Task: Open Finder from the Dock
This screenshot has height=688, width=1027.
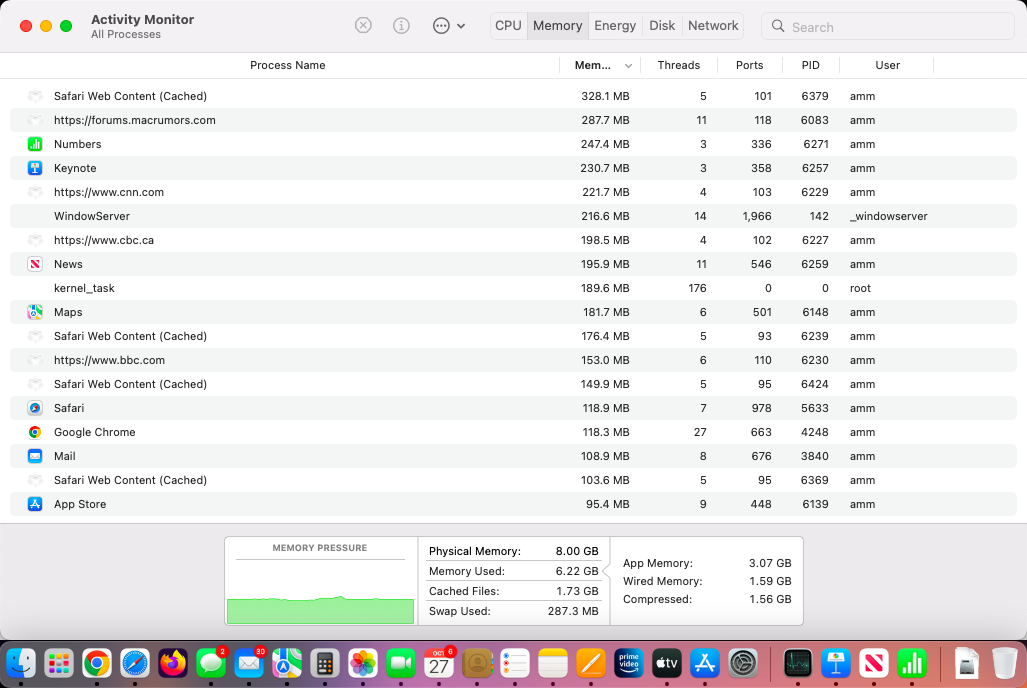Action: (x=21, y=664)
